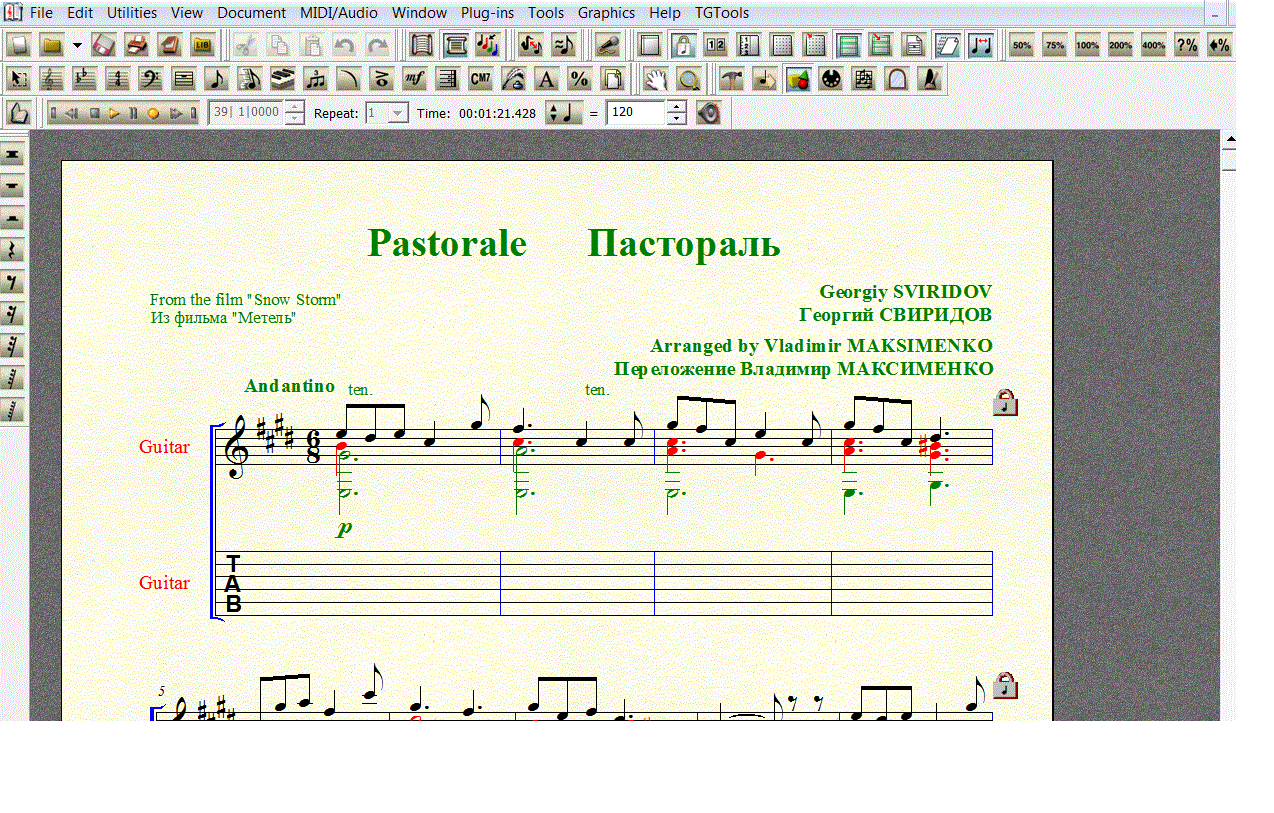This screenshot has width=1274, height=813.
Task: Select the Time Signature tool
Action: [x=118, y=79]
